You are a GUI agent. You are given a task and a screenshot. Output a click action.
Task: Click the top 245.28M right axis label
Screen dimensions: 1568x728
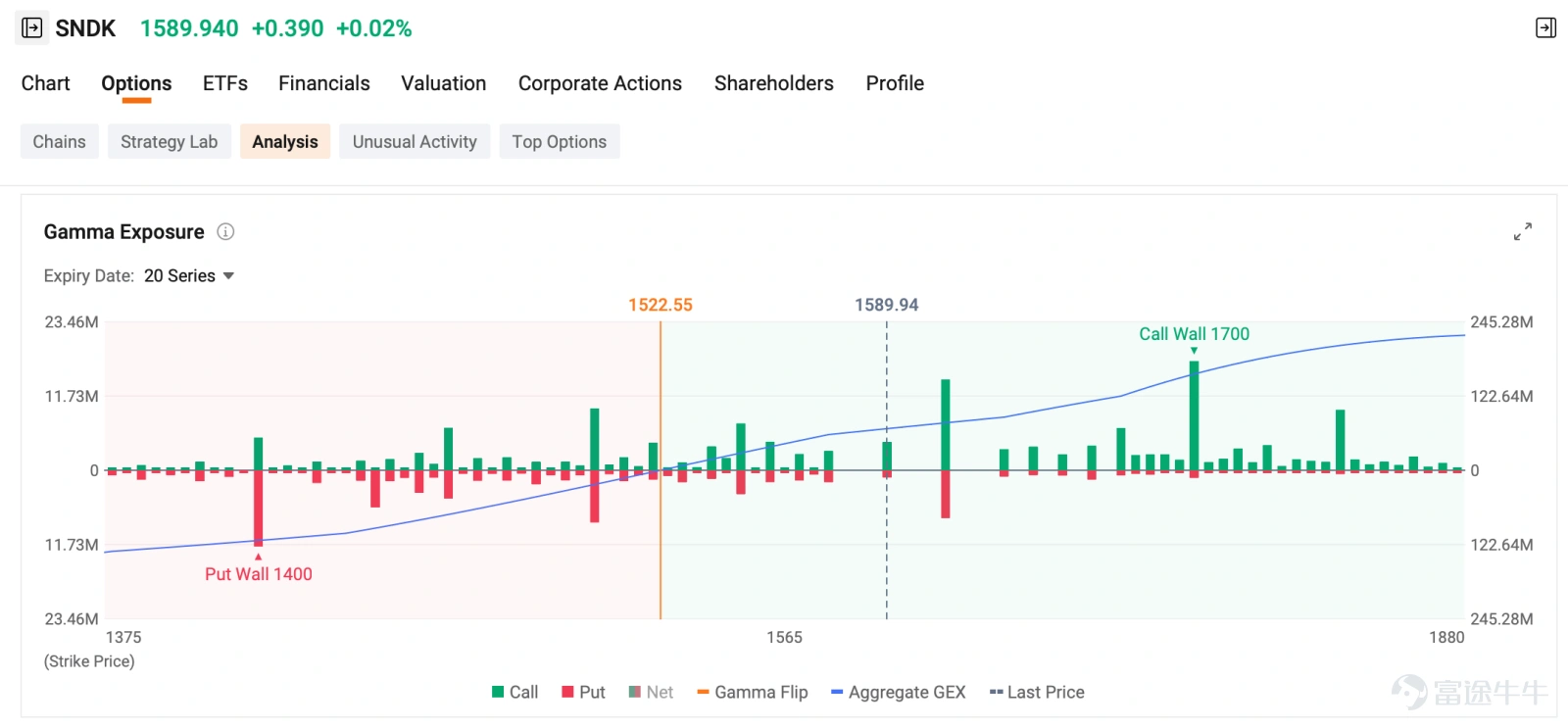tap(1501, 322)
